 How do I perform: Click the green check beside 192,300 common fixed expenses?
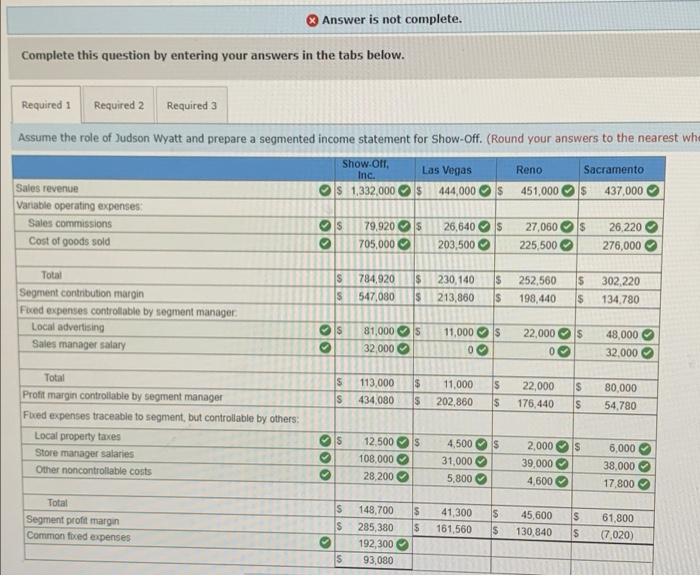coord(403,544)
